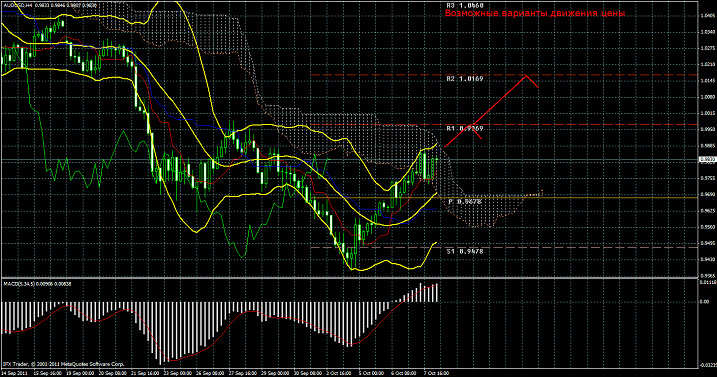
Task: Click the 29 Sep 00:00 time label
Action: 275,373
